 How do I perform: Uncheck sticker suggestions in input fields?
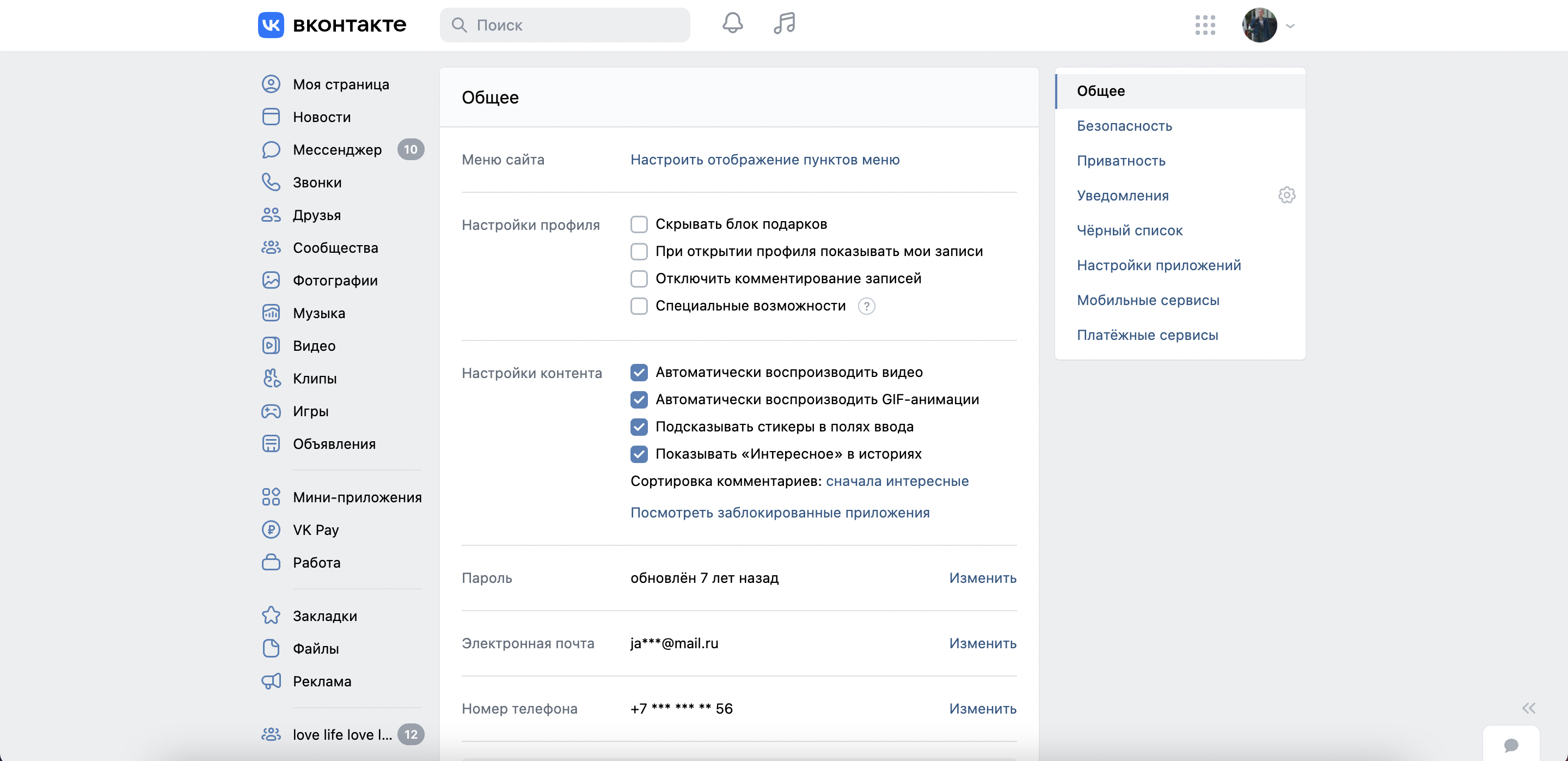click(639, 427)
